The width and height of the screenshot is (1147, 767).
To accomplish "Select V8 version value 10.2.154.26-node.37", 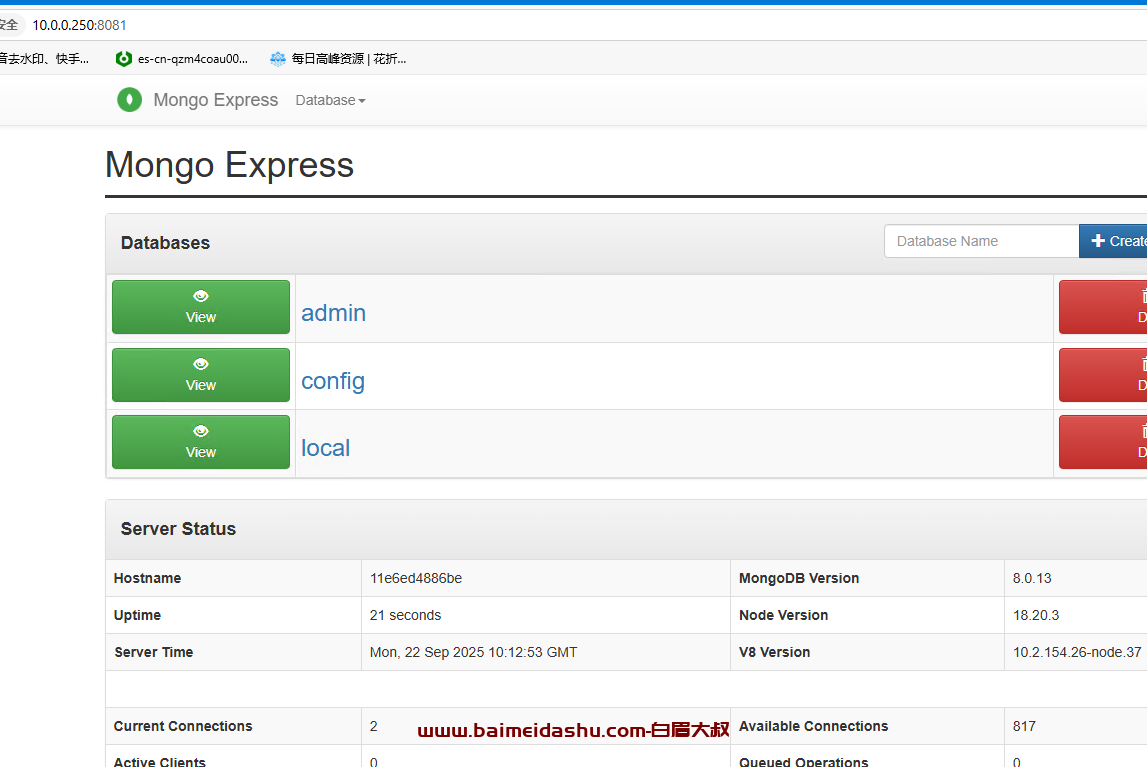I will pos(1077,652).
